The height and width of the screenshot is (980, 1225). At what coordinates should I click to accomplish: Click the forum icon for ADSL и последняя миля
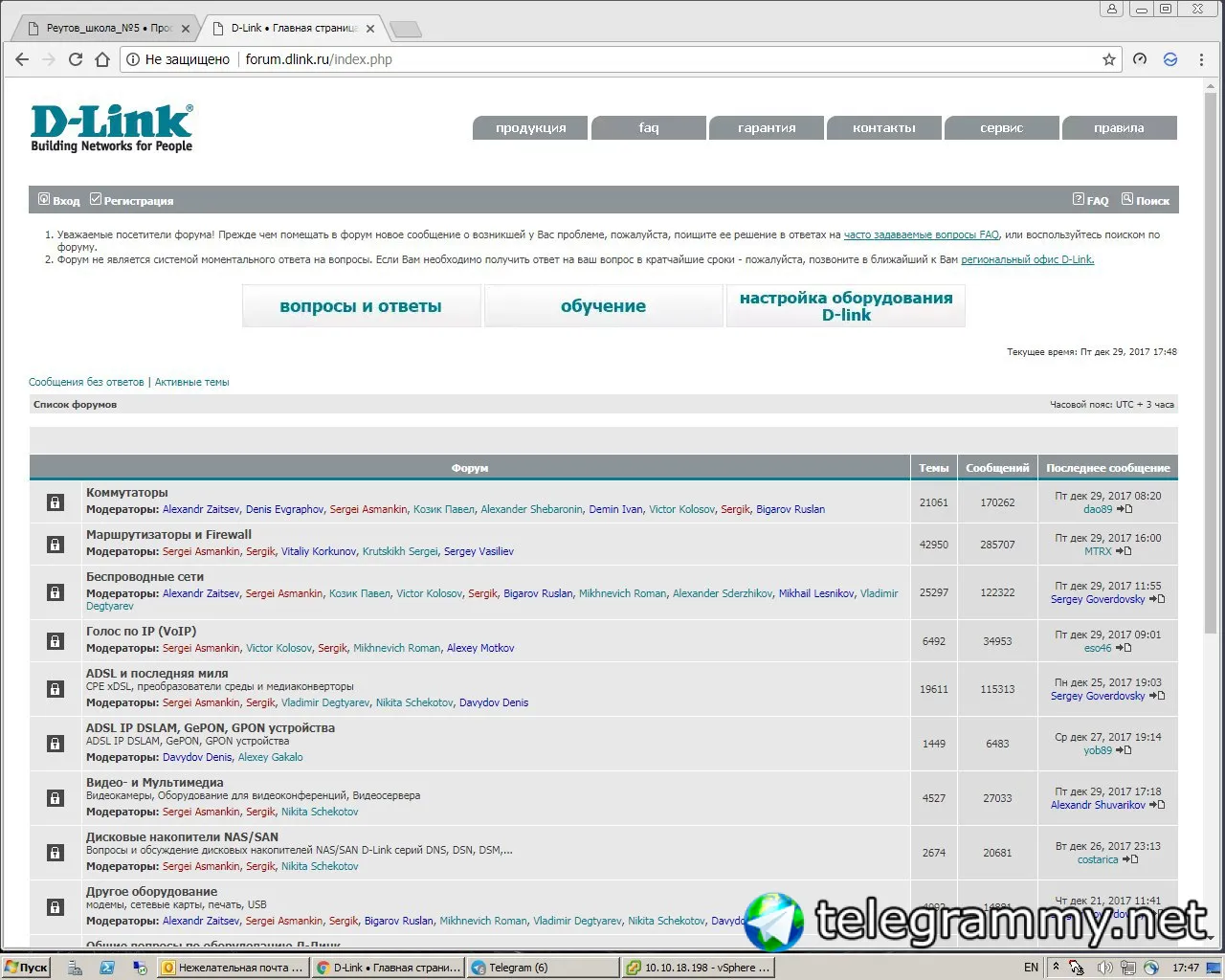[56, 689]
